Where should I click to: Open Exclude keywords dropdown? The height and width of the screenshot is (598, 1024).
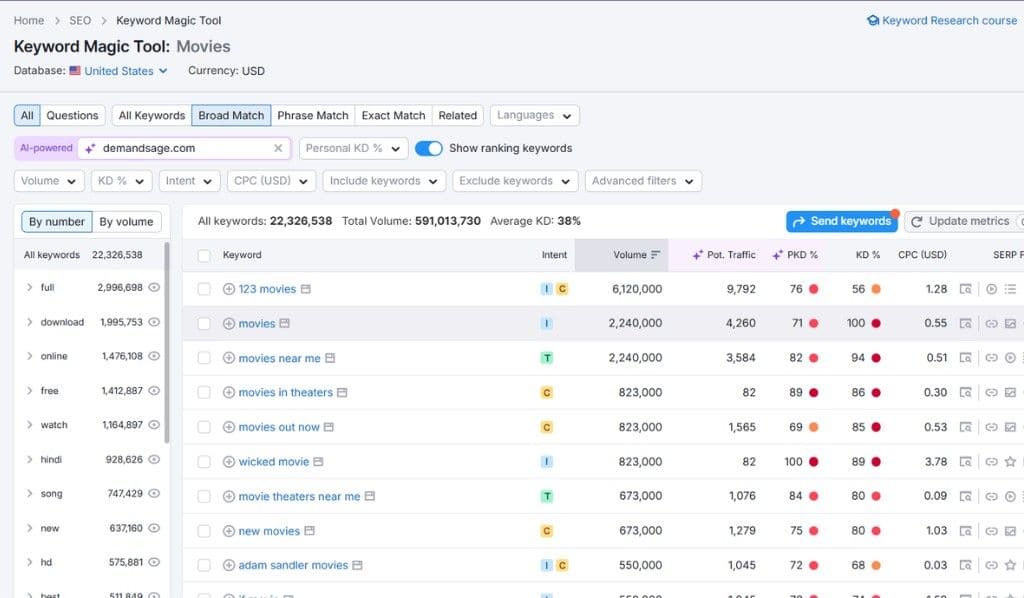515,181
